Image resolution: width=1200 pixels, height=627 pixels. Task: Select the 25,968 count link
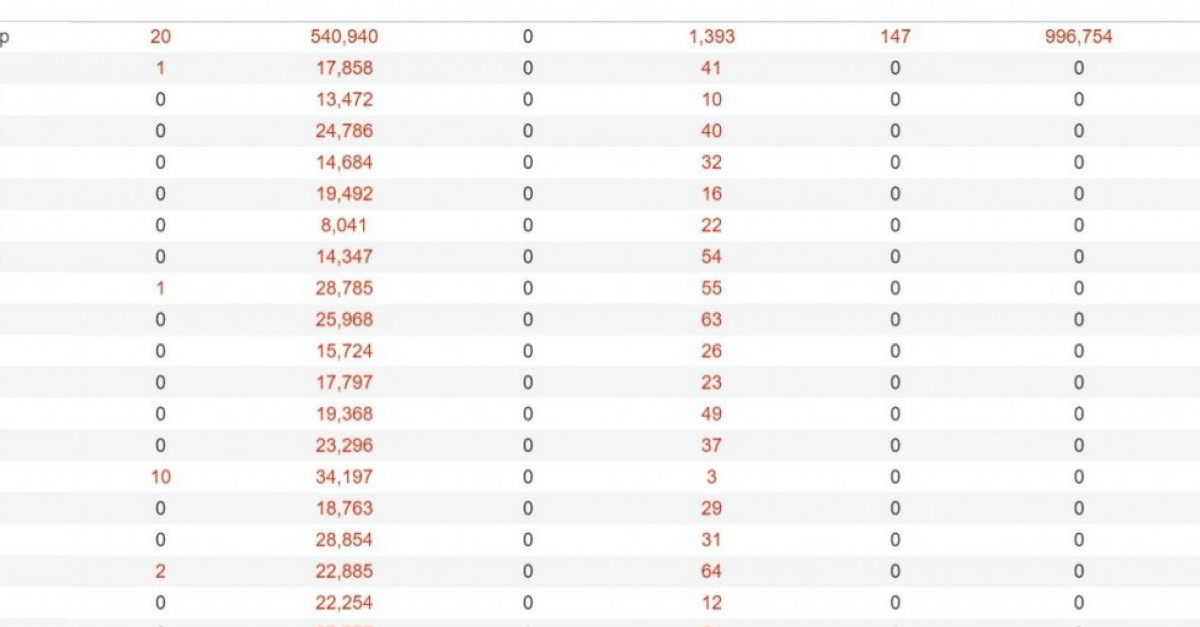344,320
